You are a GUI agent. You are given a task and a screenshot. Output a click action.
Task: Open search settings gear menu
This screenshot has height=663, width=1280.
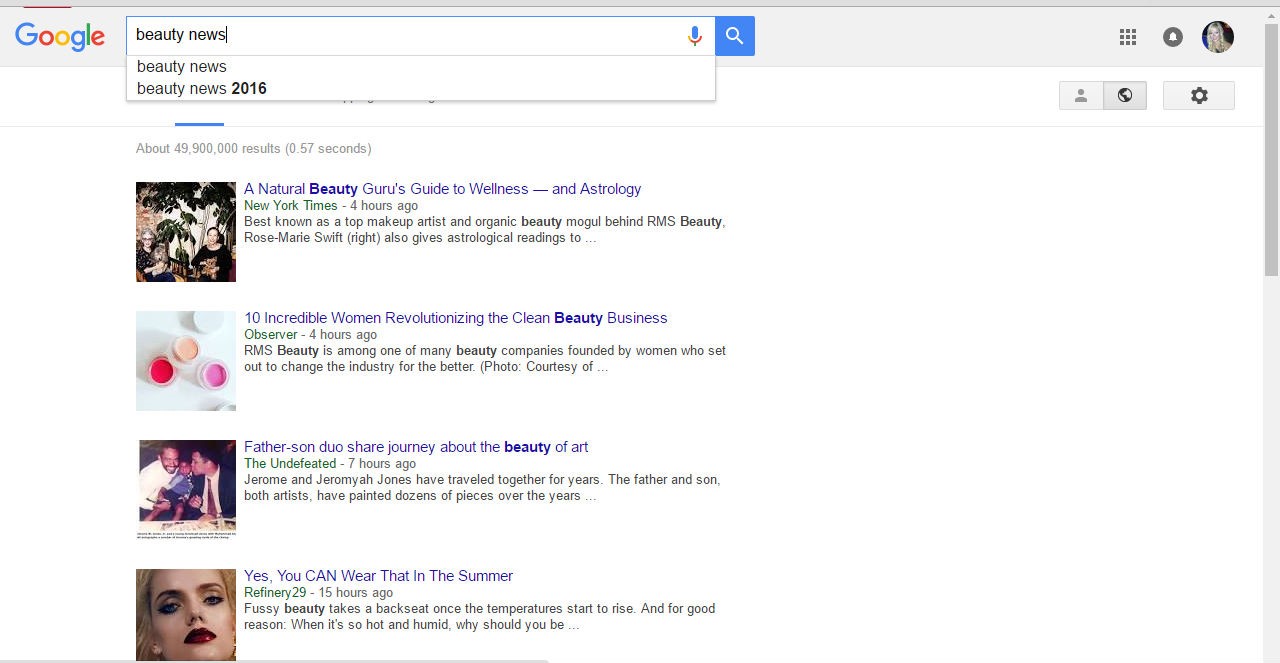point(1199,96)
